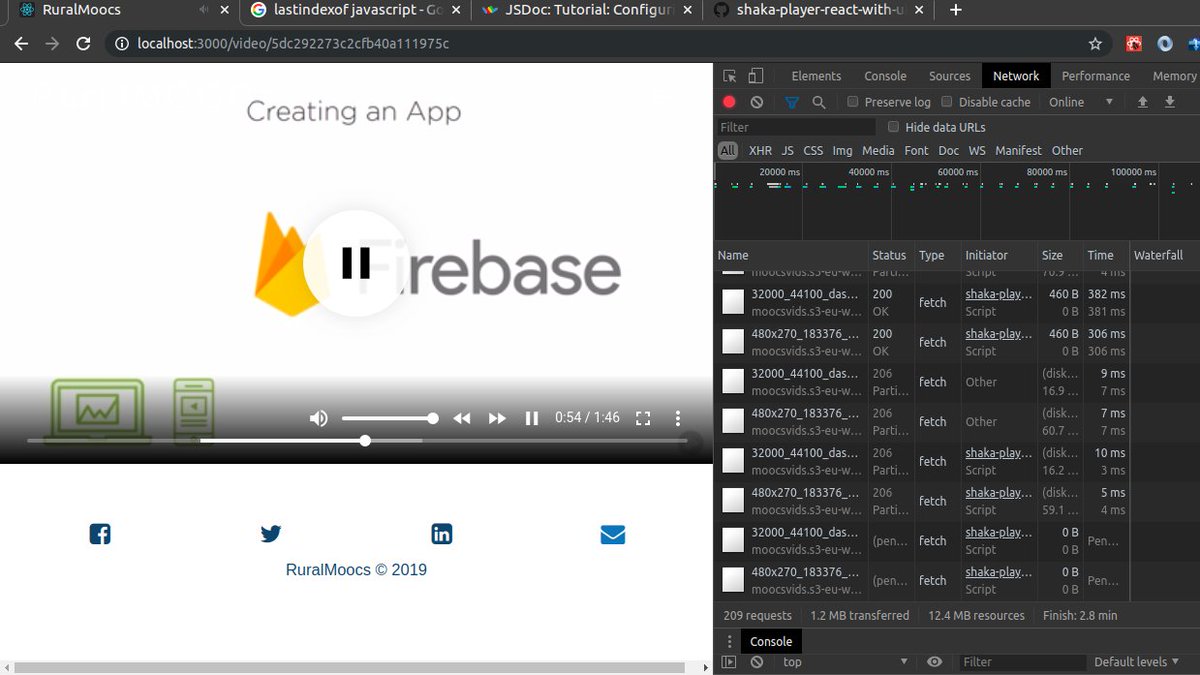
Task: Stop network recording red button
Action: pyautogui.click(x=729, y=102)
